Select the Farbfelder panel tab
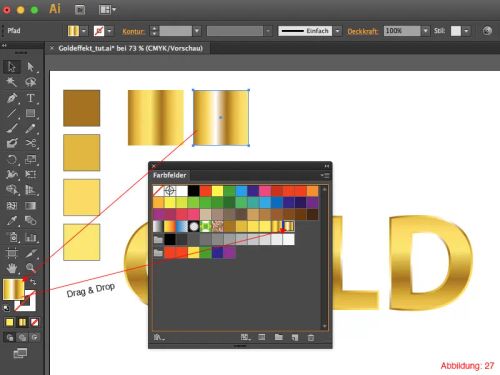Screen dimensions: 500x375 169,175
